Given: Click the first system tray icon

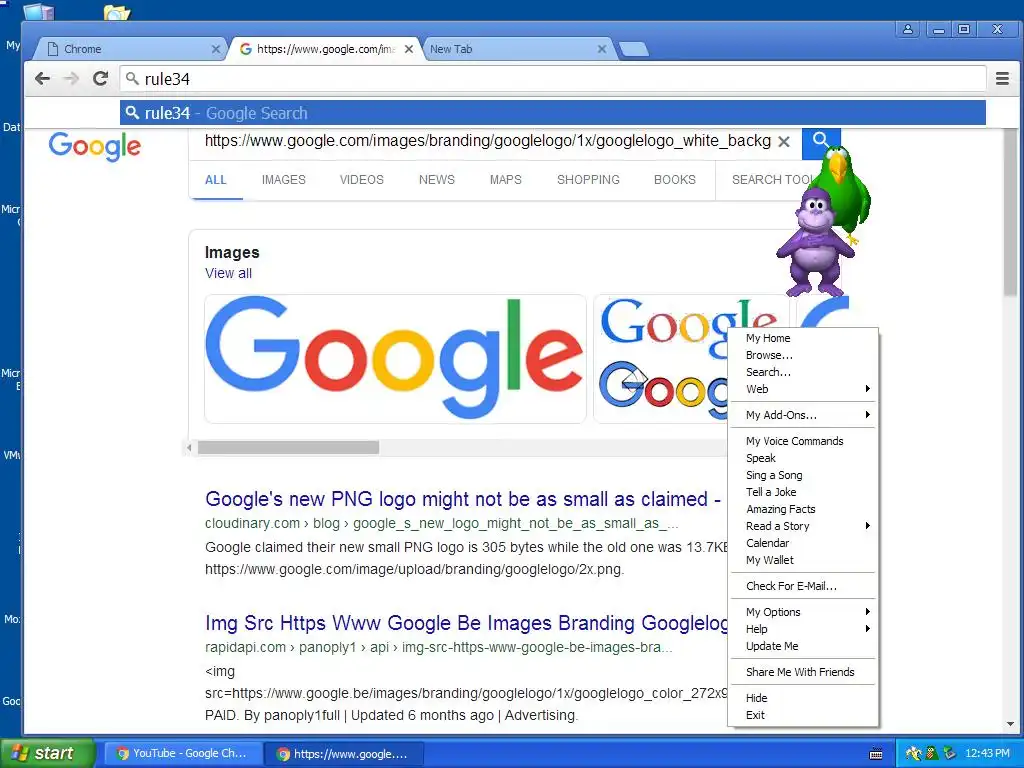Looking at the screenshot, I should [x=914, y=754].
